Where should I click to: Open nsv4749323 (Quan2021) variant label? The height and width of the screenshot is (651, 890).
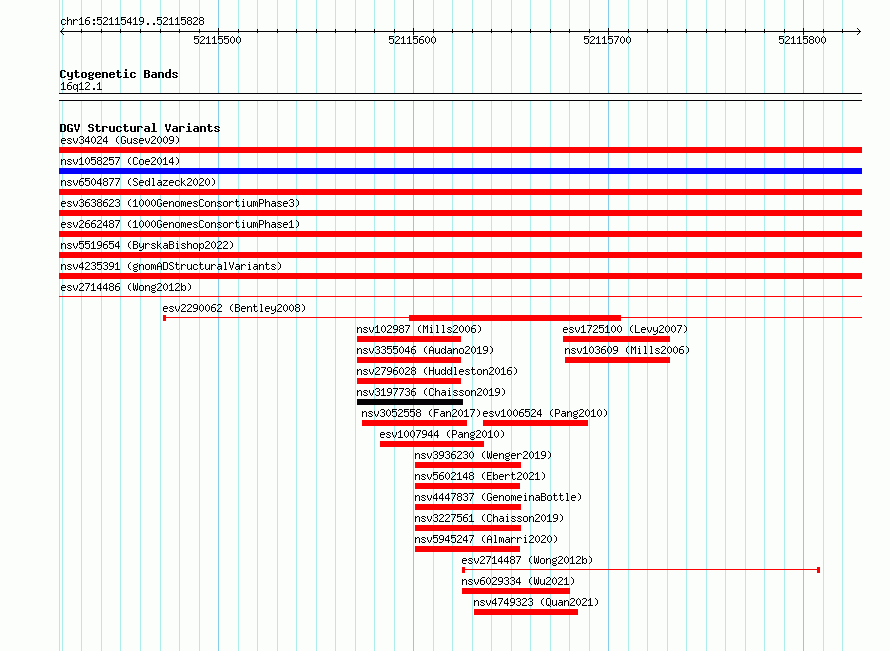536,602
